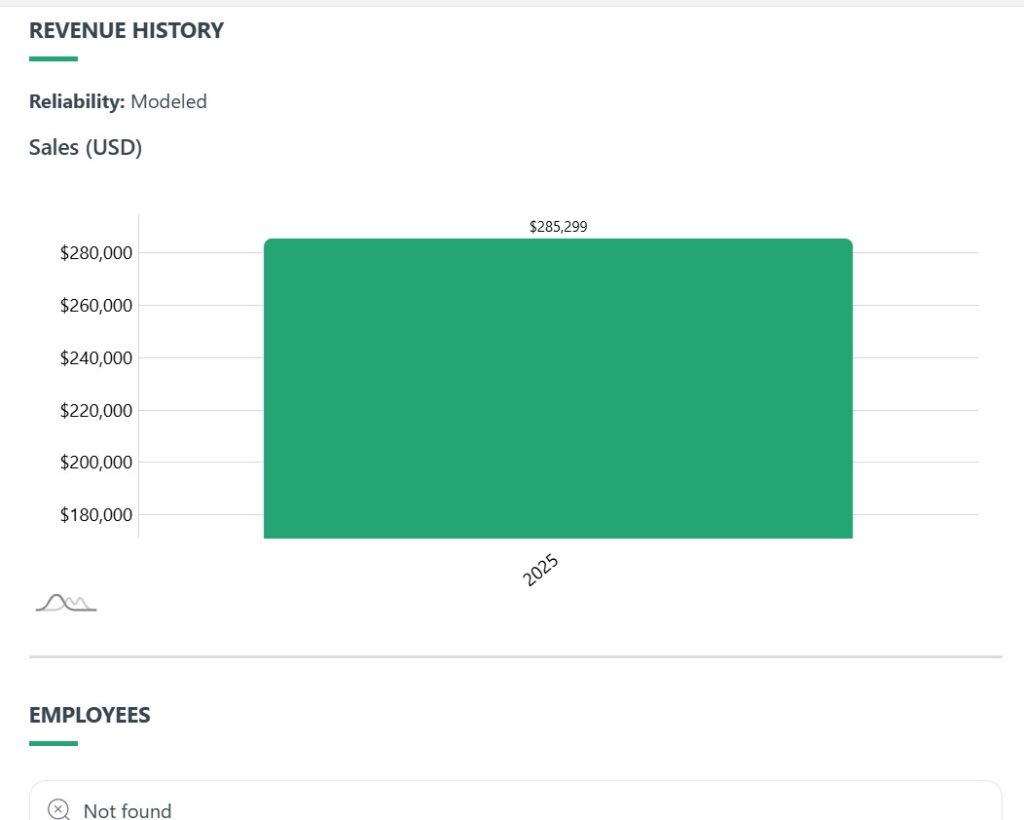The width and height of the screenshot is (1024, 820).
Task: Click the $280,000 y-axis label
Action: click(96, 253)
